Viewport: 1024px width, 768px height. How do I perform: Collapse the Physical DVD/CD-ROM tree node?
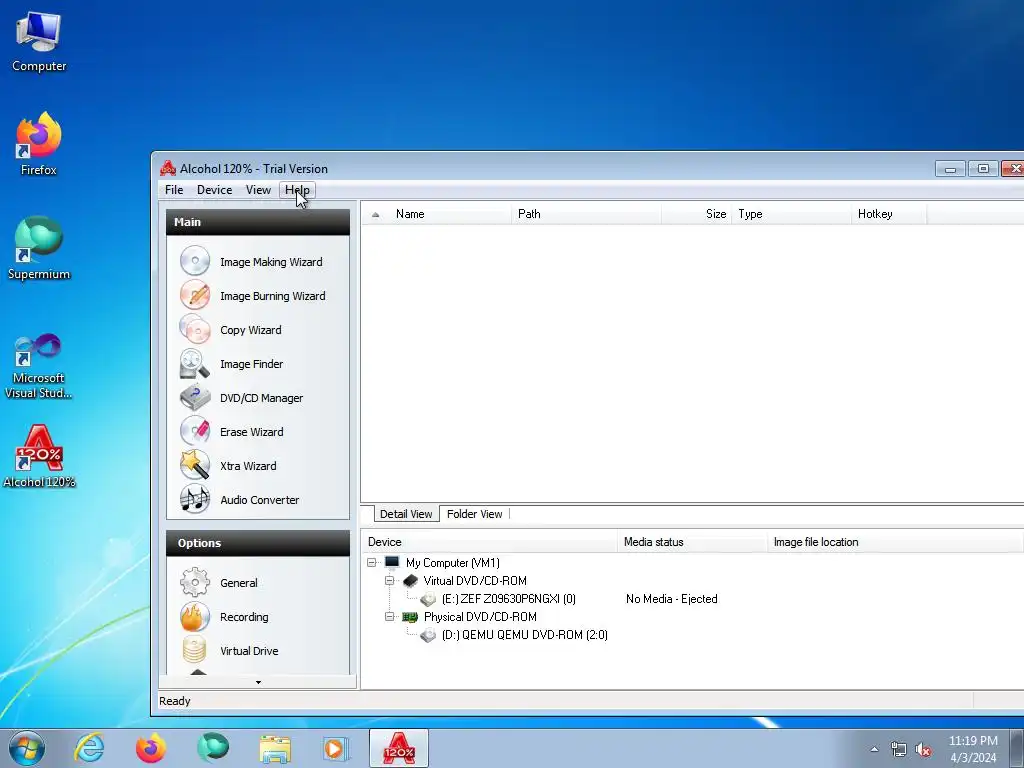(x=390, y=616)
